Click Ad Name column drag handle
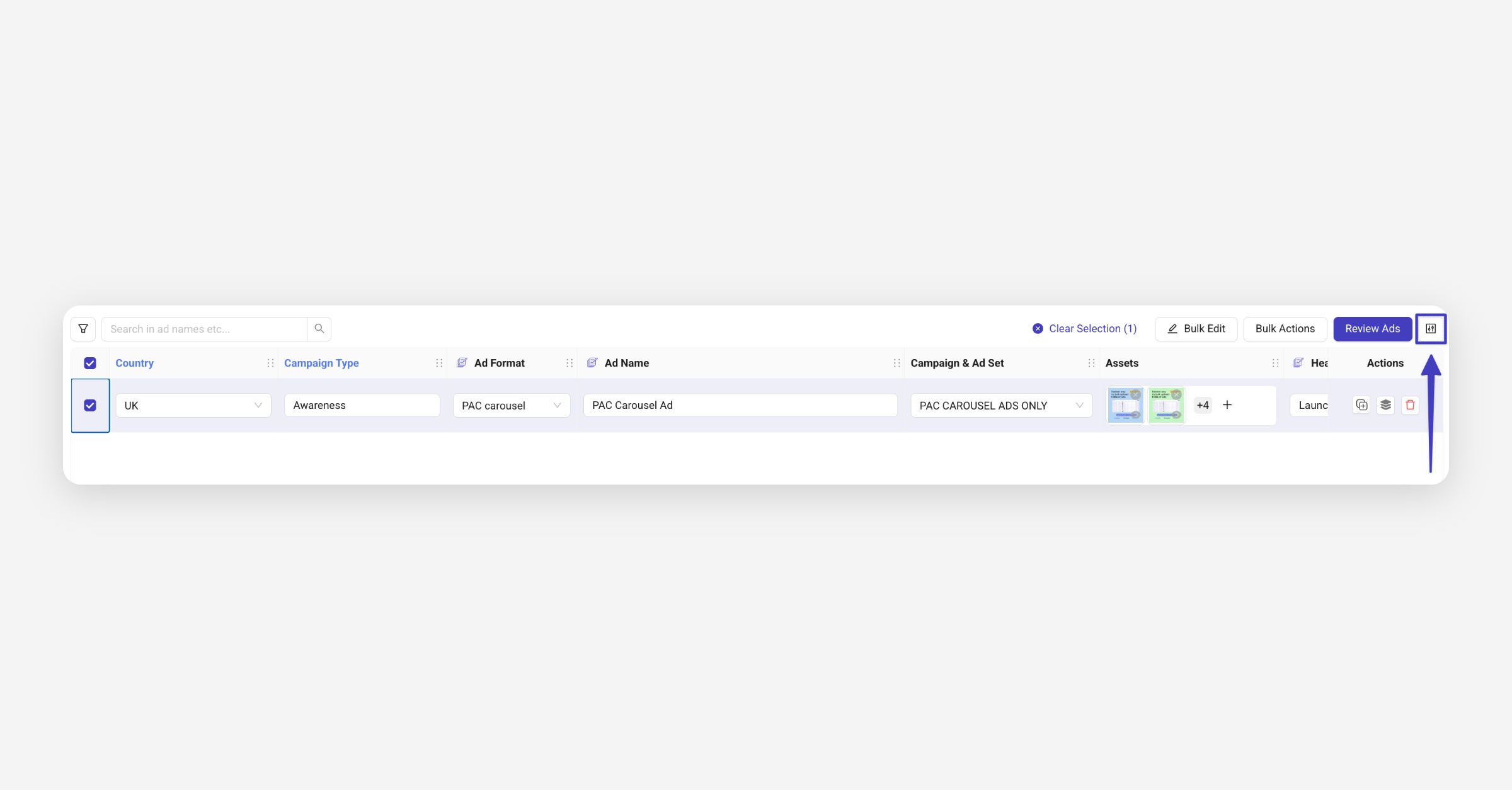 click(896, 364)
